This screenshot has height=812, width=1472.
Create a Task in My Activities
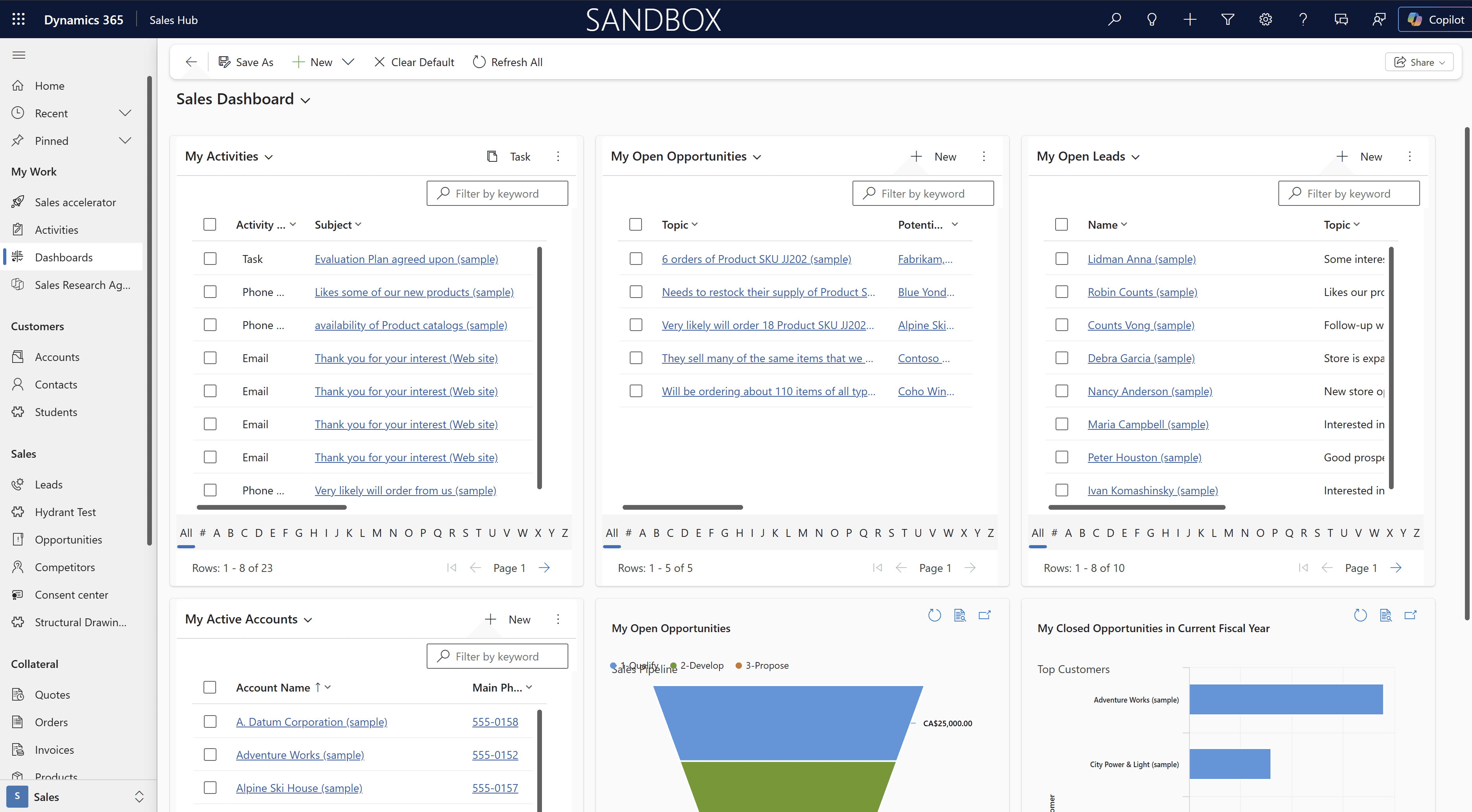tap(509, 157)
